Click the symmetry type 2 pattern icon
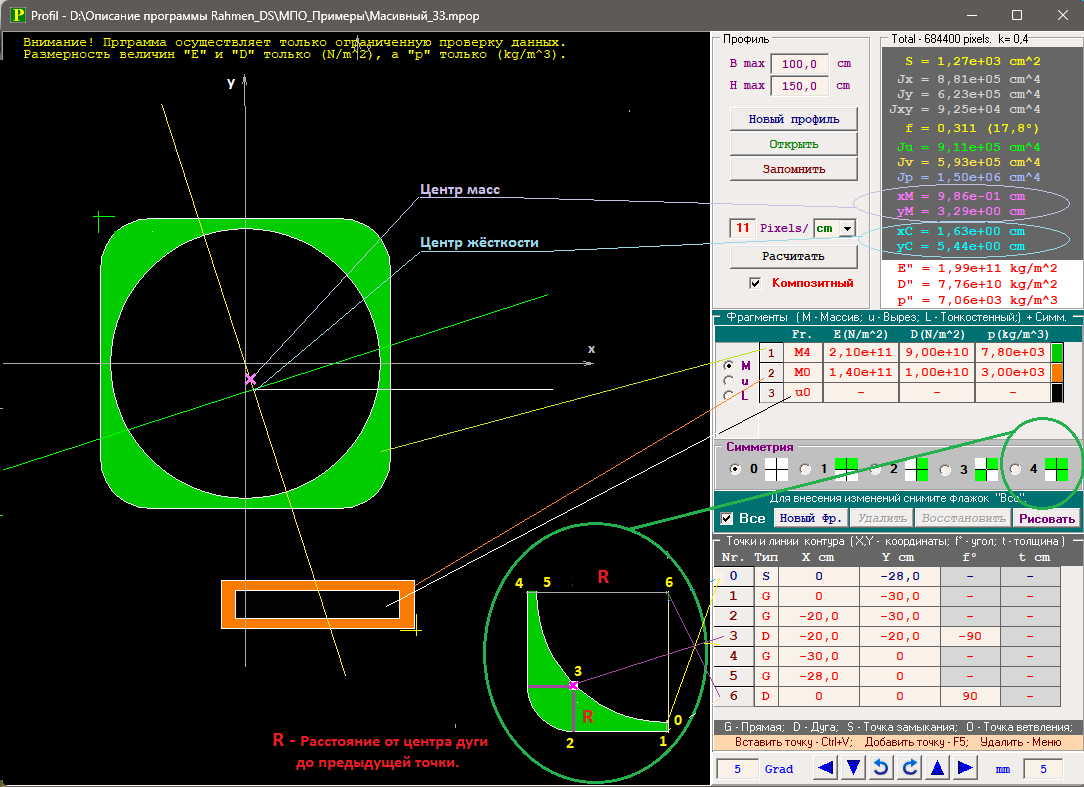This screenshot has height=787, width=1084. click(x=915, y=469)
